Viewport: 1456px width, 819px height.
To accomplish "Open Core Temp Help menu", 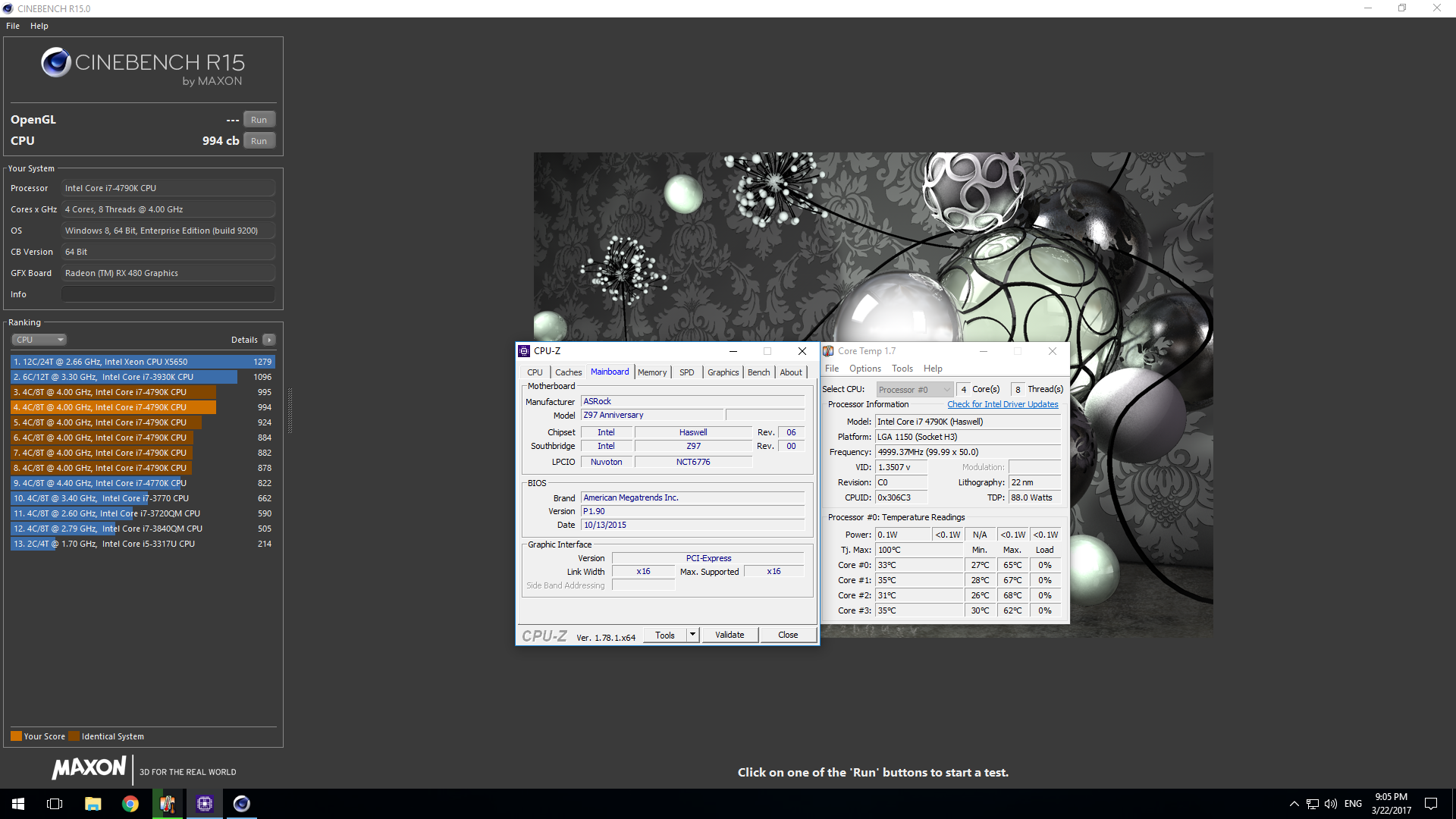I will (933, 369).
